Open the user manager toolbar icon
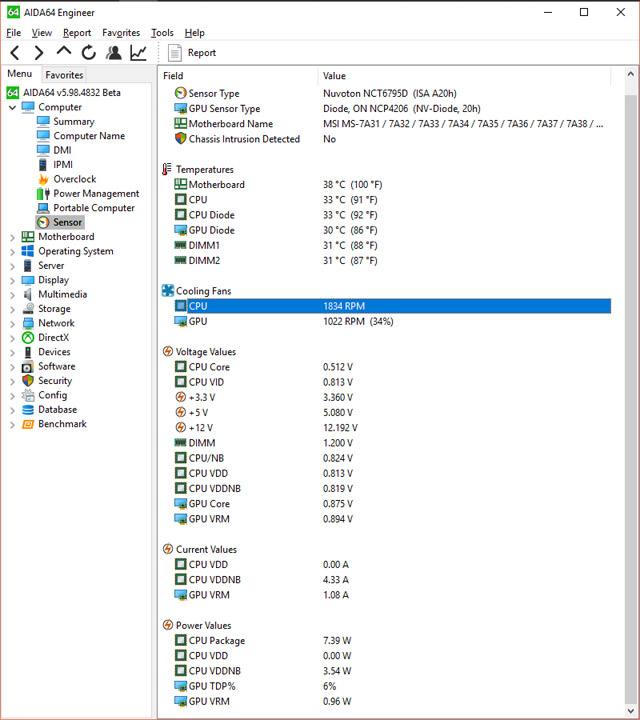640x720 pixels. [x=113, y=53]
